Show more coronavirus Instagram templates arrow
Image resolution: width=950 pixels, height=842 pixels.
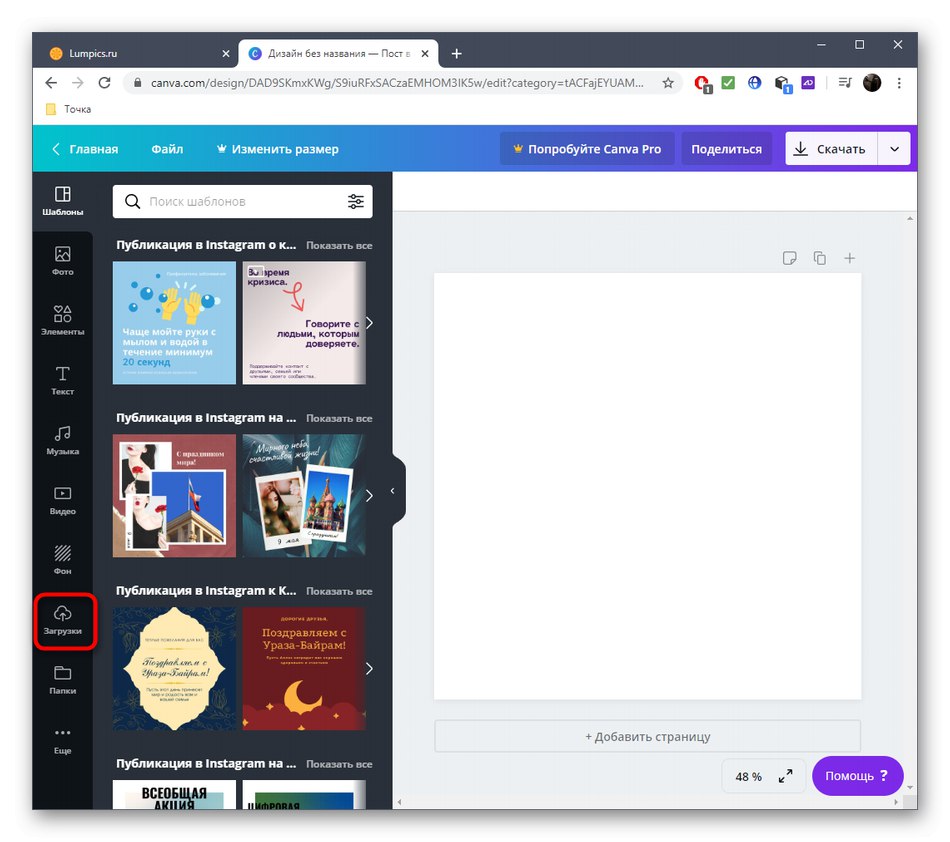coord(369,323)
